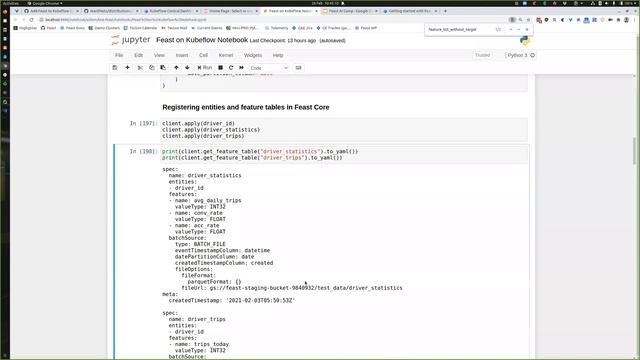
Task: Open the Cell menu
Action: tap(203, 55)
